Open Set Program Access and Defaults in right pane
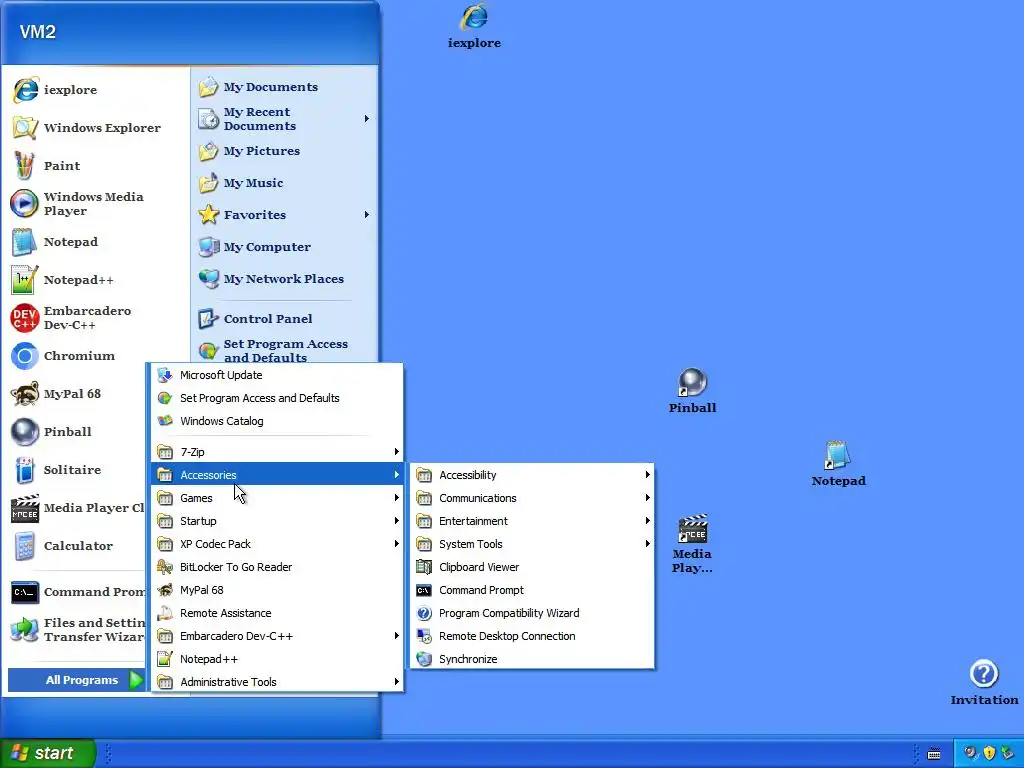The image size is (1024, 768). [284, 351]
